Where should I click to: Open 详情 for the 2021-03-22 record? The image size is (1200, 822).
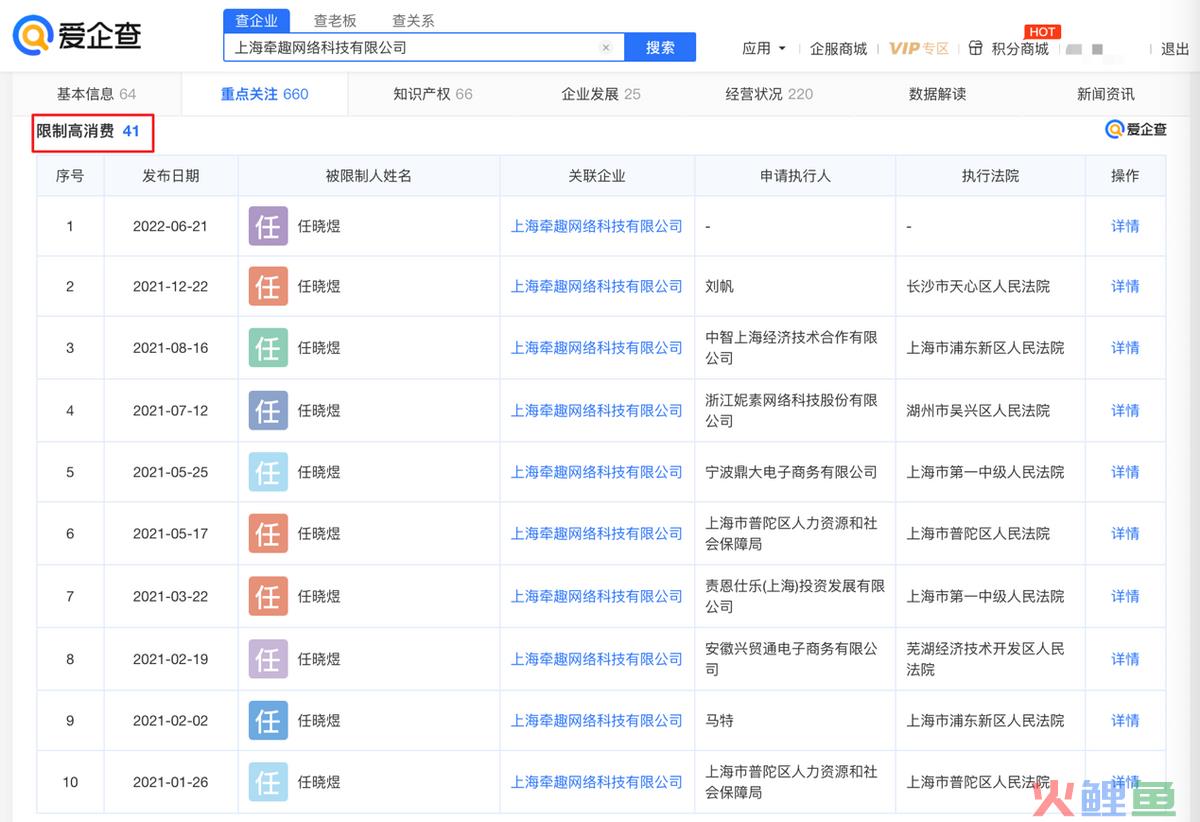(x=1125, y=596)
